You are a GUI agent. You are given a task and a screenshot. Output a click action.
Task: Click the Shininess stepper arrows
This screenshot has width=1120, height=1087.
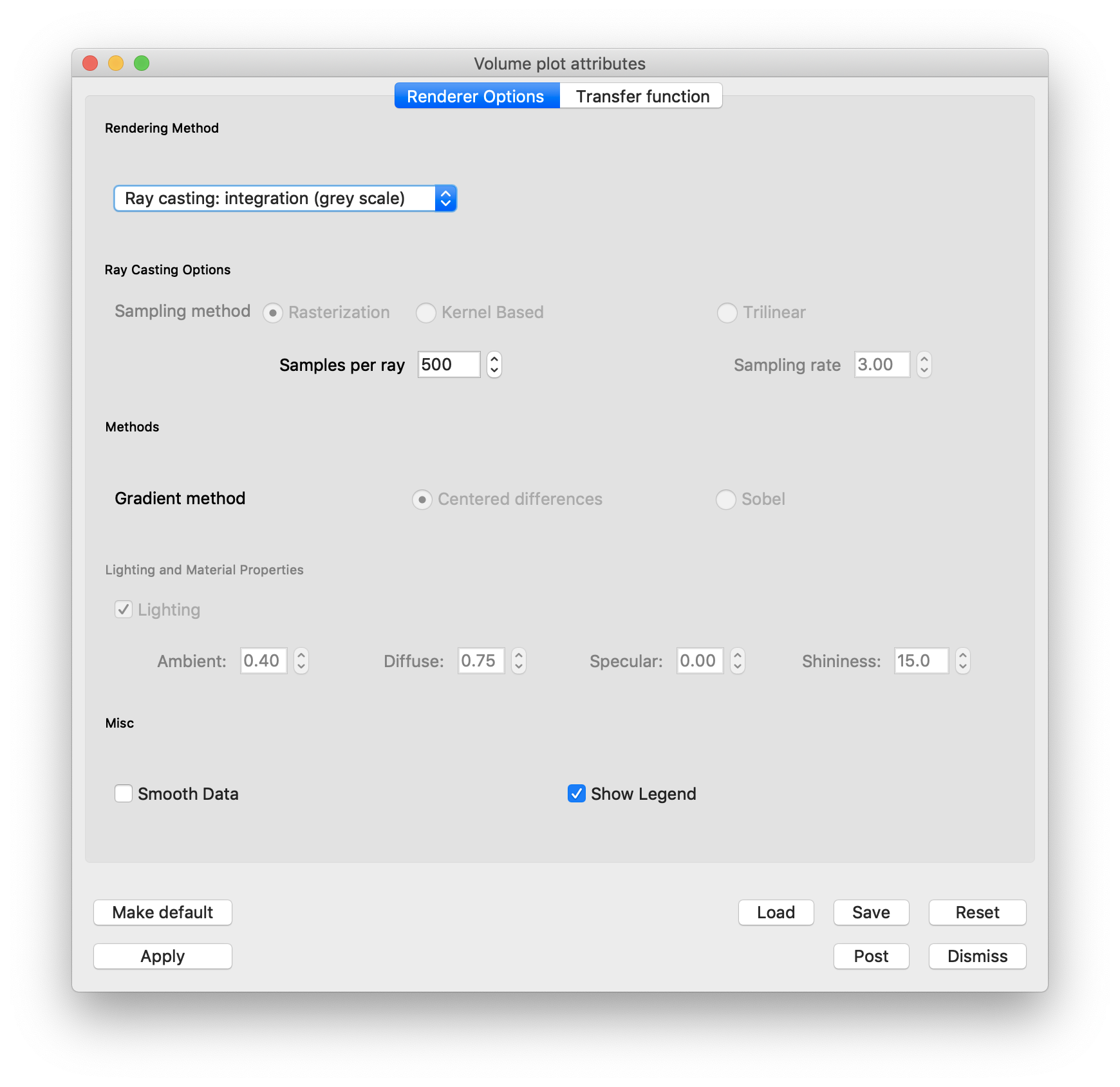coord(963,661)
